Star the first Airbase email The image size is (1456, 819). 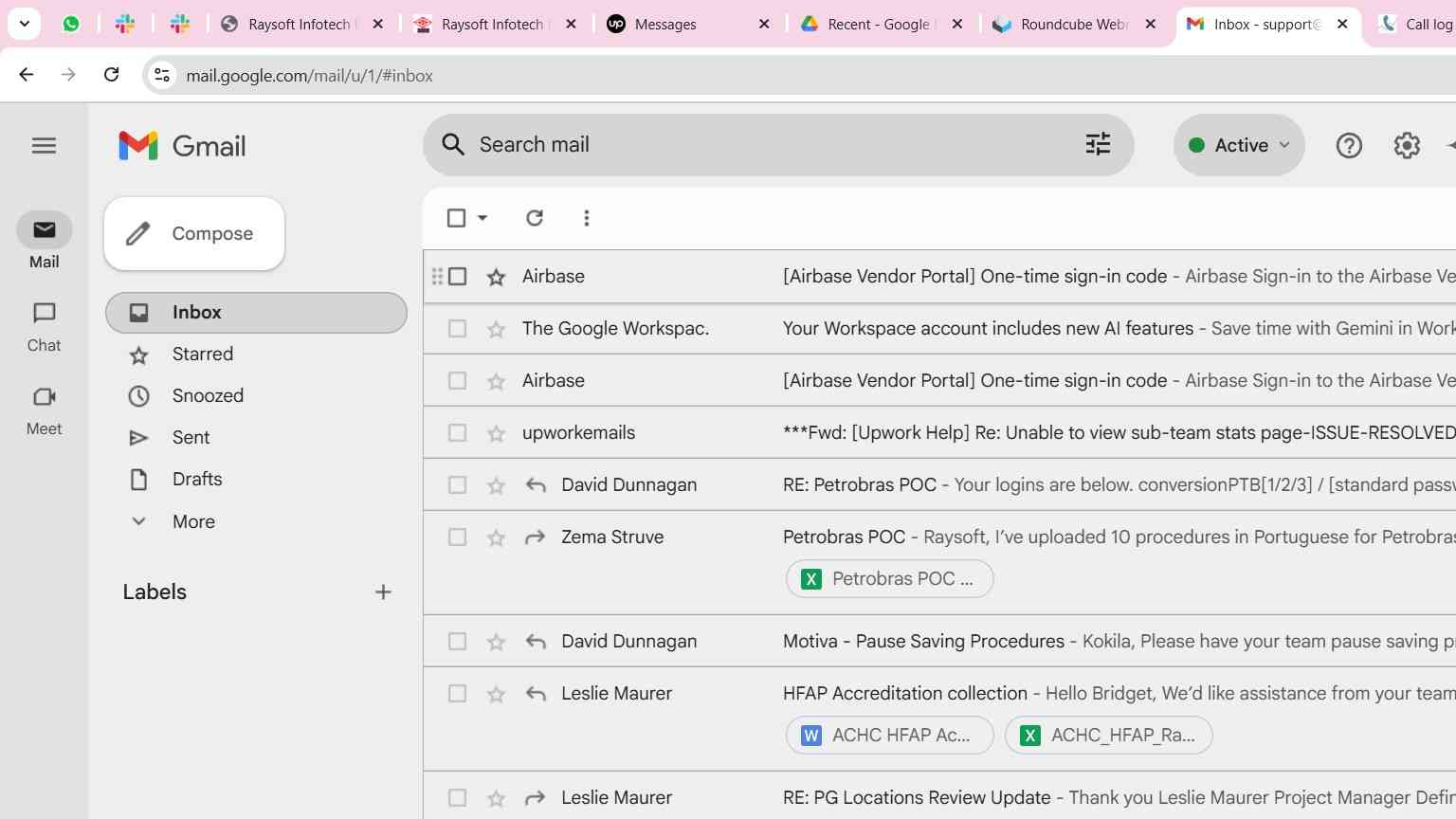pos(496,277)
